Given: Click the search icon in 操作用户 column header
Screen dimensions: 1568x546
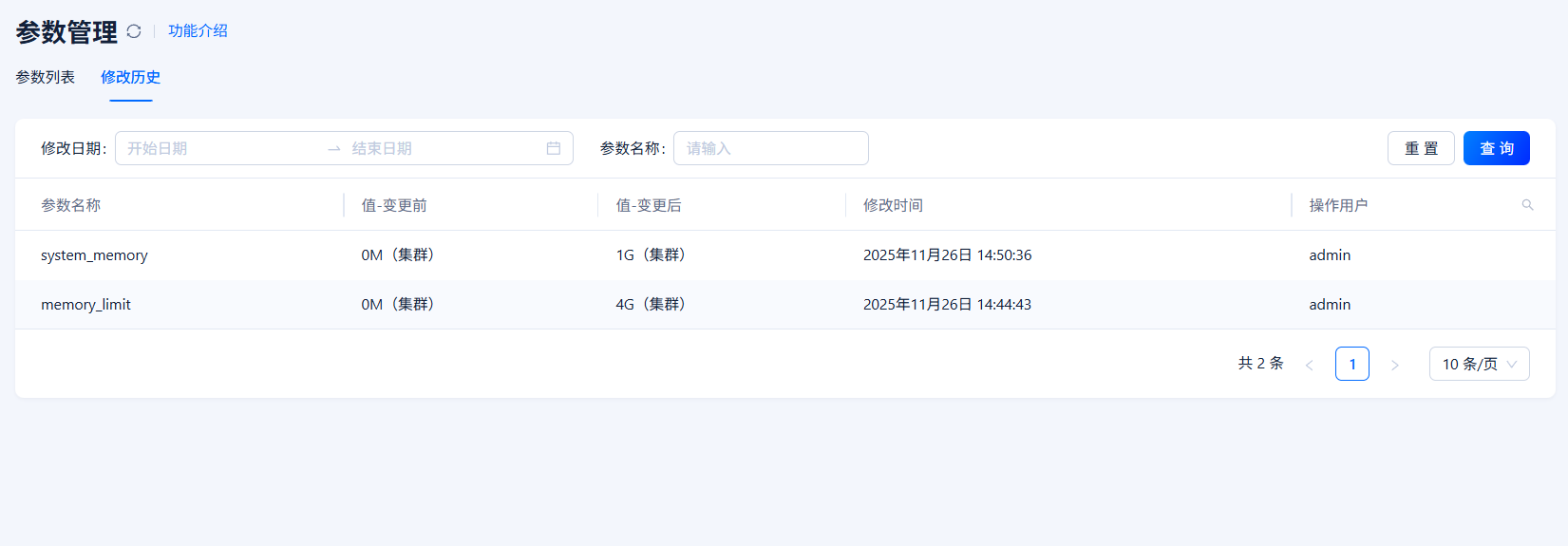Looking at the screenshot, I should (1527, 205).
